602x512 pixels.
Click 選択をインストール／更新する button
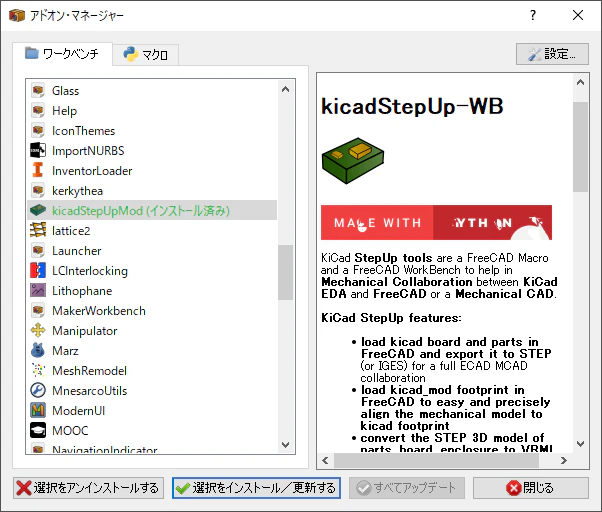(x=256, y=488)
